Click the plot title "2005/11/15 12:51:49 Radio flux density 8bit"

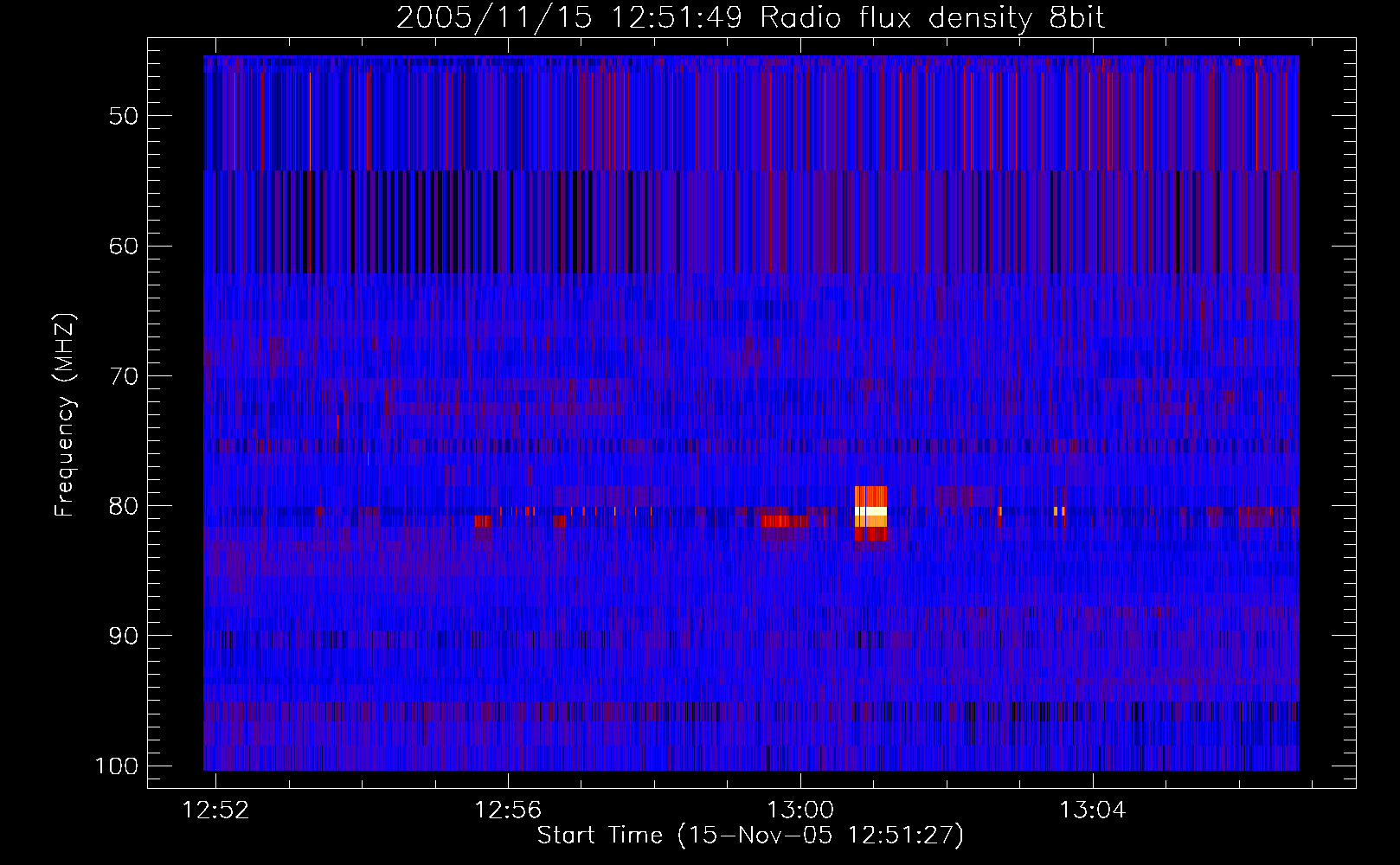tap(750, 18)
